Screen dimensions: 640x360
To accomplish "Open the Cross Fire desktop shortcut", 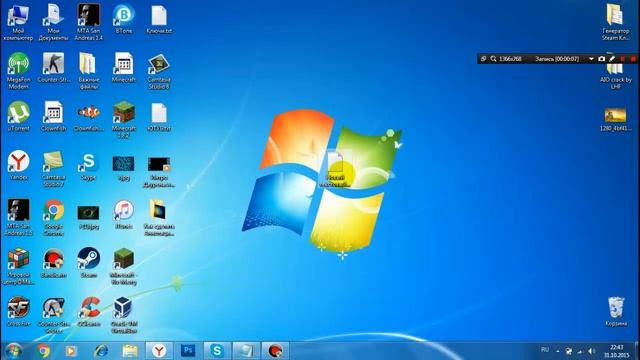I will (x=18, y=311).
